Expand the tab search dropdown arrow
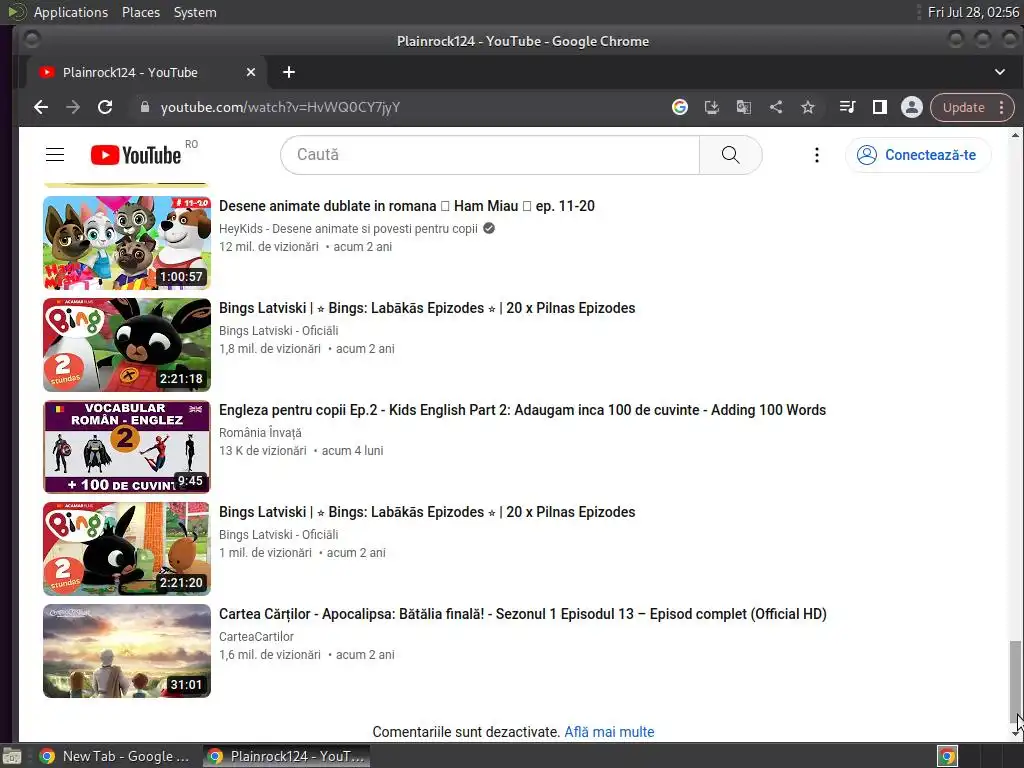The image size is (1024, 768). coord(1000,72)
